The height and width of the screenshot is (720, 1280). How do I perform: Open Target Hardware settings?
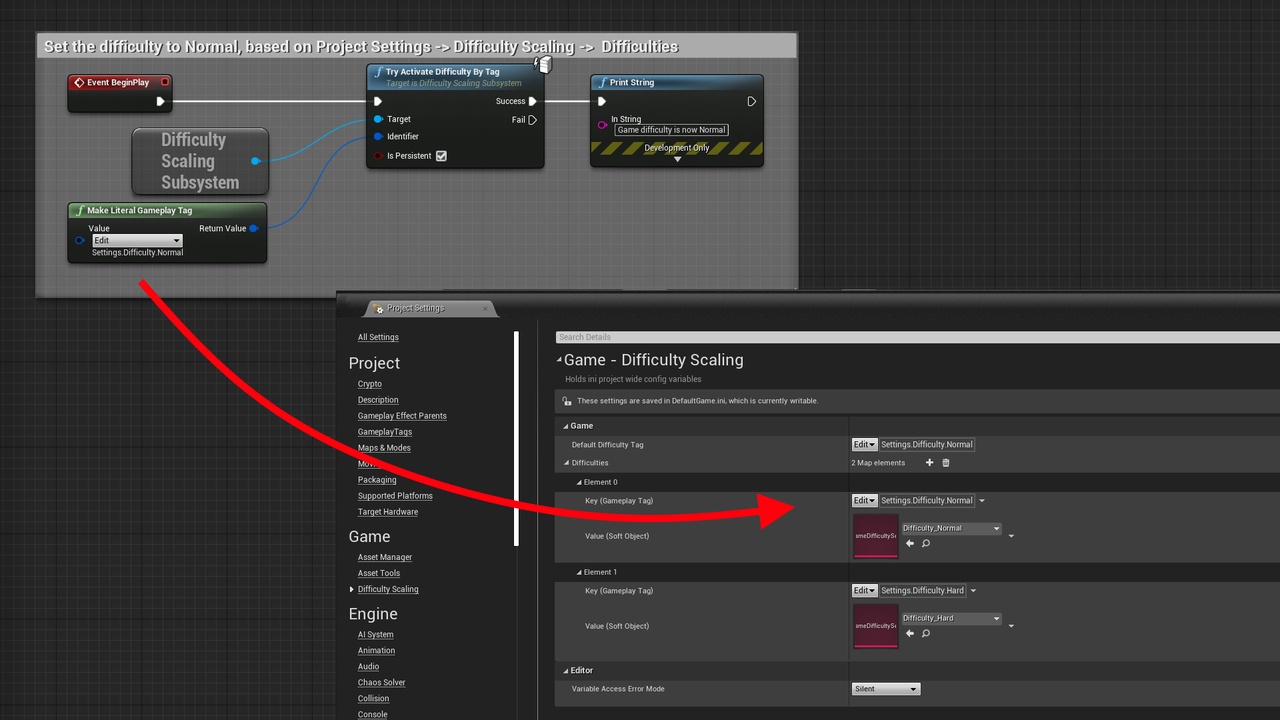click(x=388, y=512)
